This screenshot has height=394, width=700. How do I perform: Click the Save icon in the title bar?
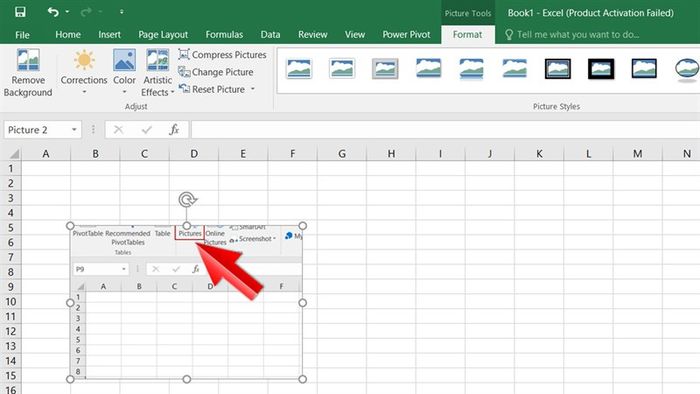click(x=20, y=12)
